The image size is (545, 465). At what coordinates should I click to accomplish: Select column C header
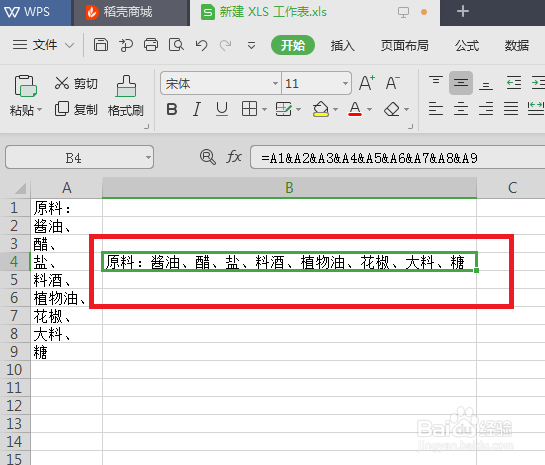pyautogui.click(x=511, y=188)
